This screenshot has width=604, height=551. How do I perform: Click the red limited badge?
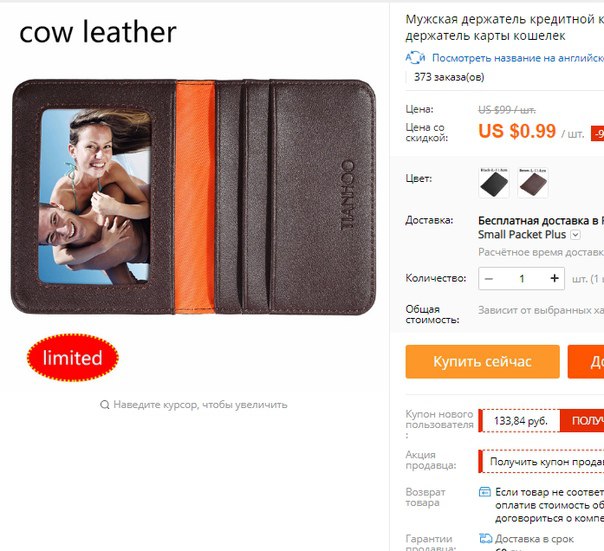pyautogui.click(x=72, y=358)
